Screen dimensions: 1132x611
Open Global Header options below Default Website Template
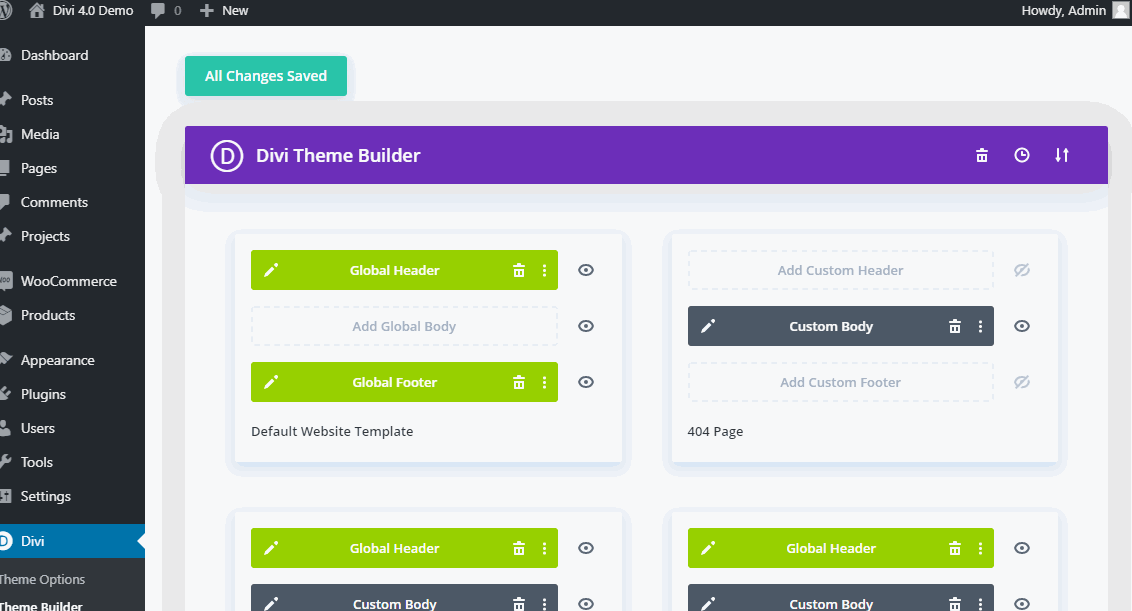pyautogui.click(x=544, y=548)
